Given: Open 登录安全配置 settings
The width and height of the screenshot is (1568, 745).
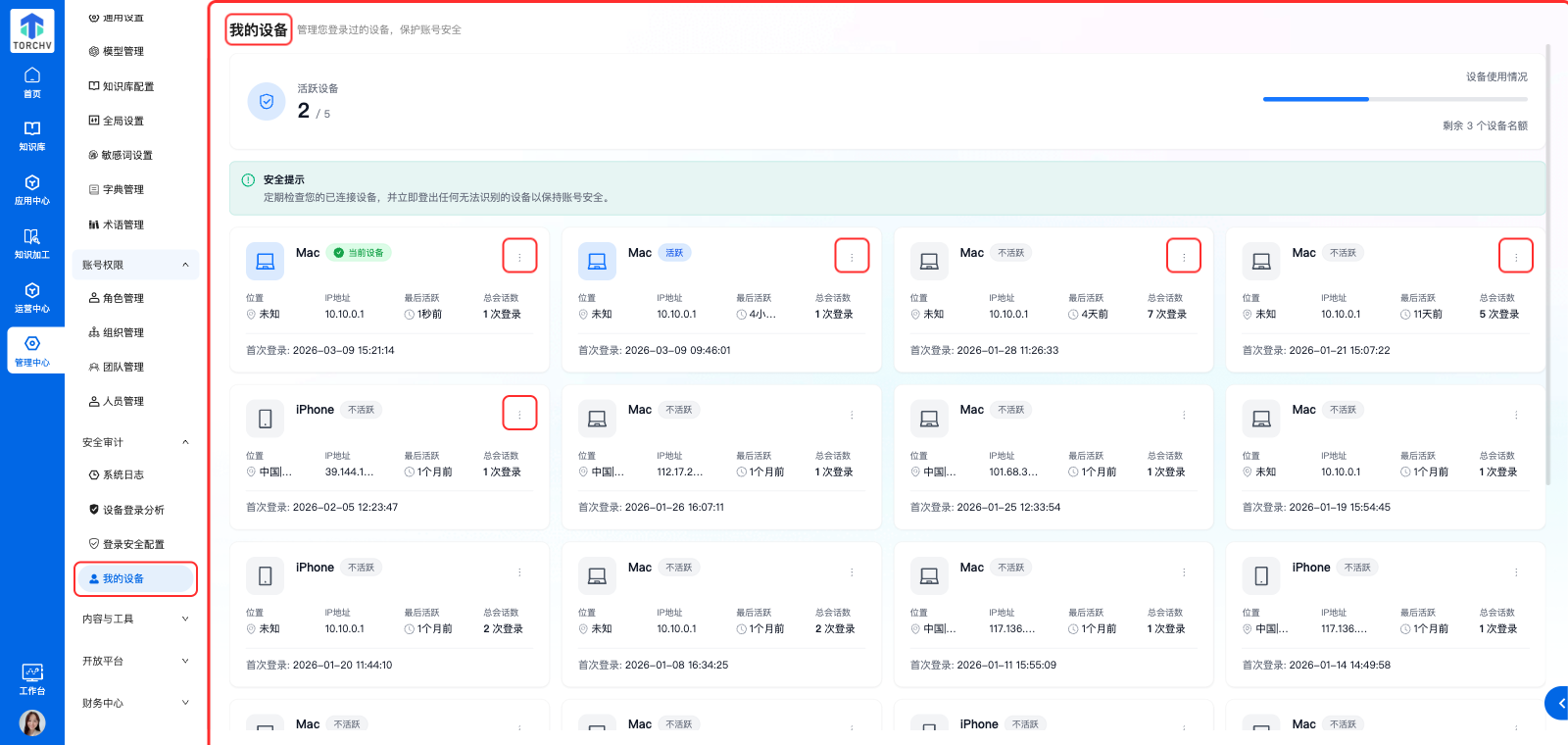Looking at the screenshot, I should (132, 544).
